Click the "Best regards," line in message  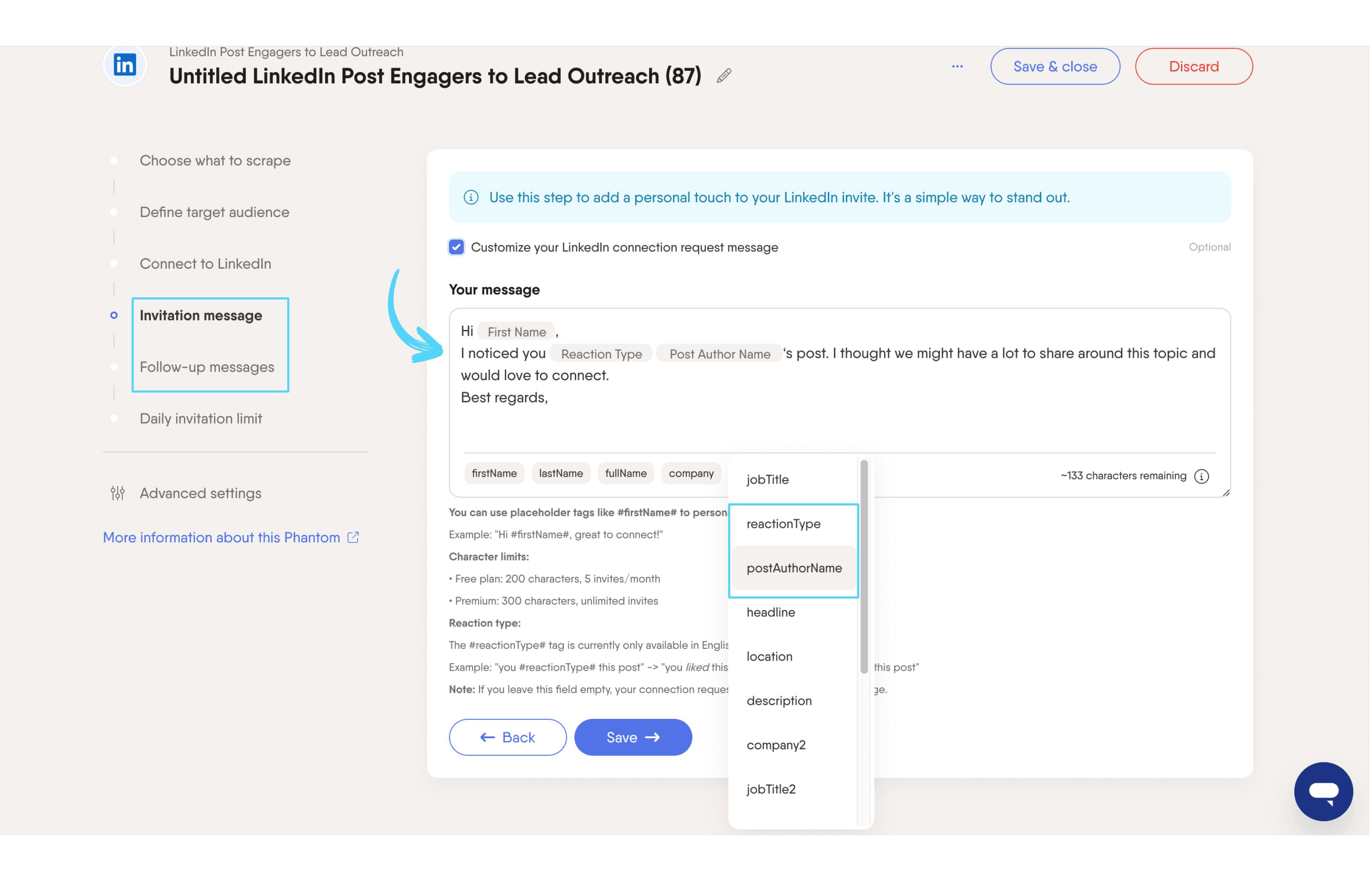(x=505, y=398)
